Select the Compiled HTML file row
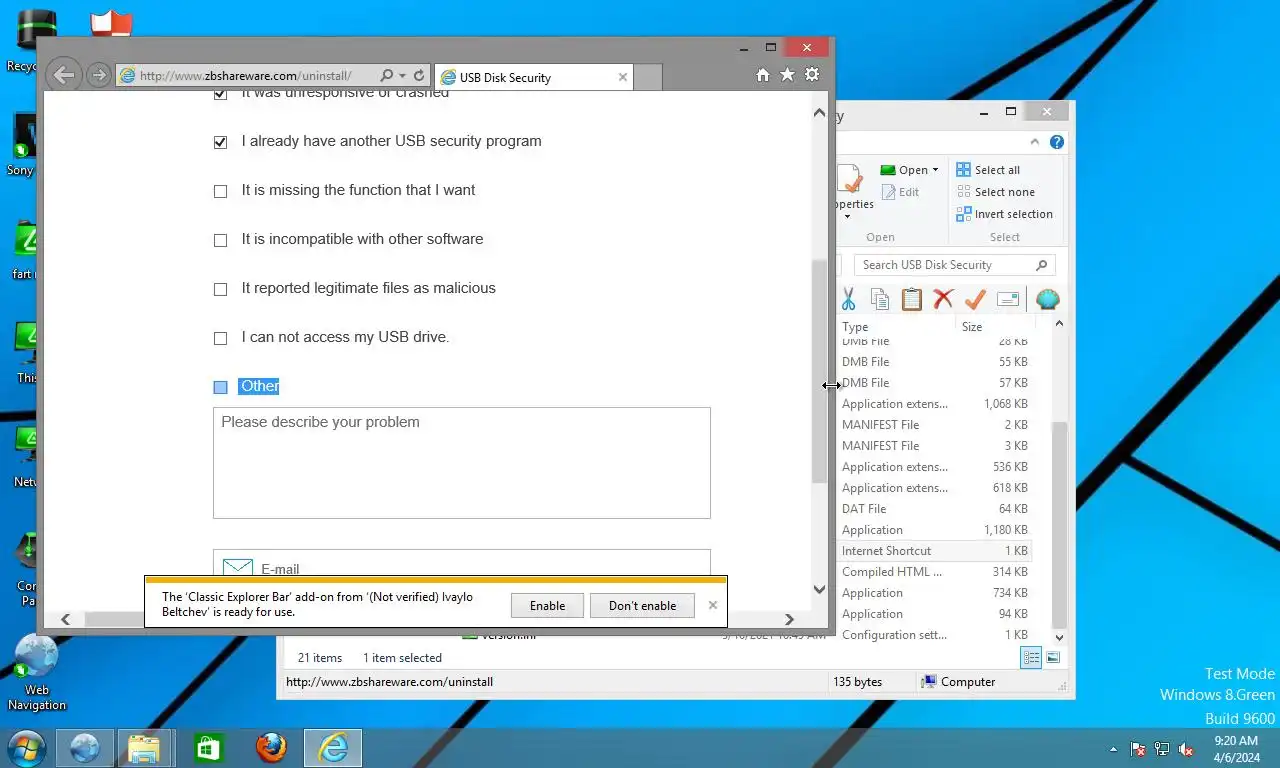 click(x=934, y=572)
